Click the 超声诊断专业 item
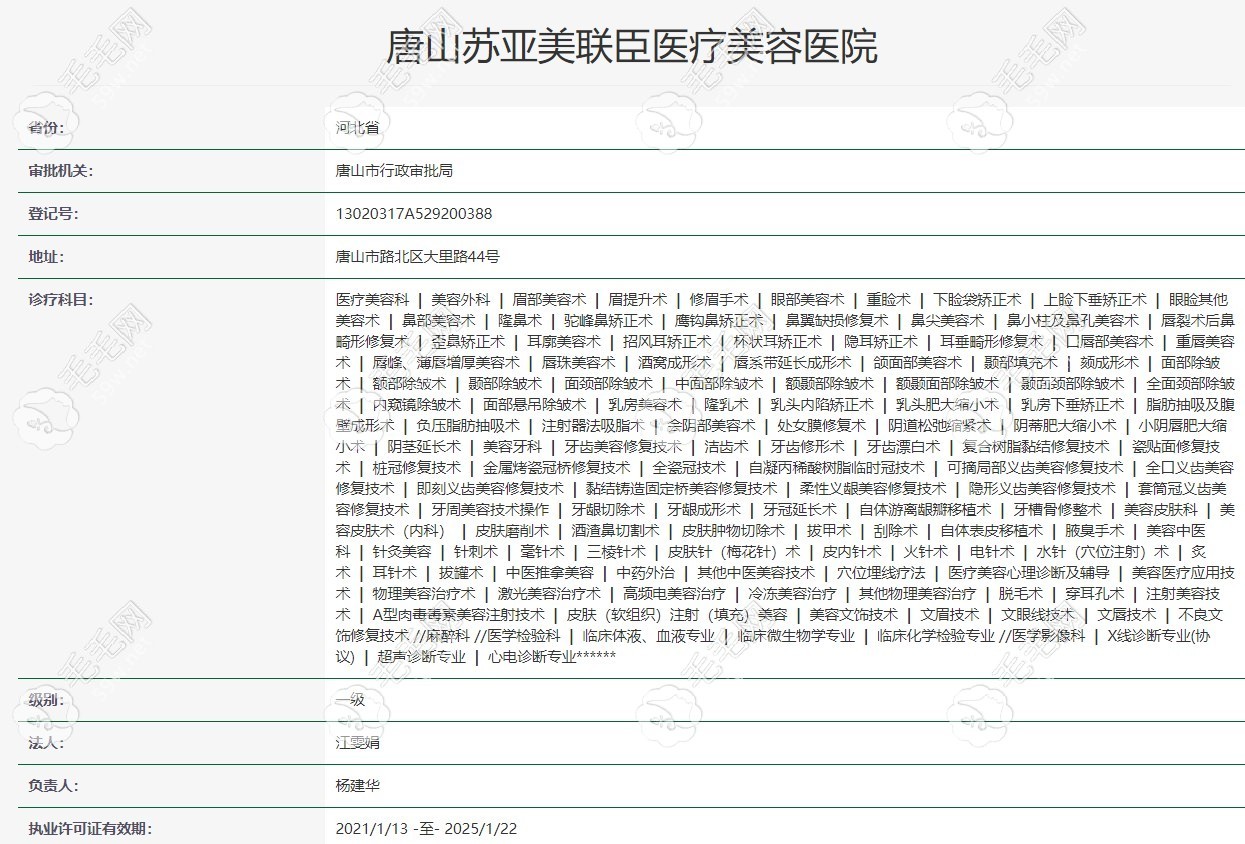This screenshot has width=1245, height=844. 422,657
